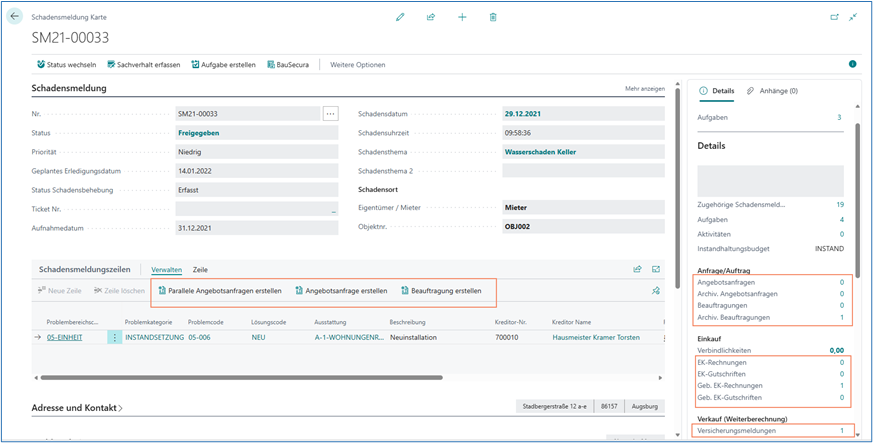Click the share icon in header

pos(431,17)
